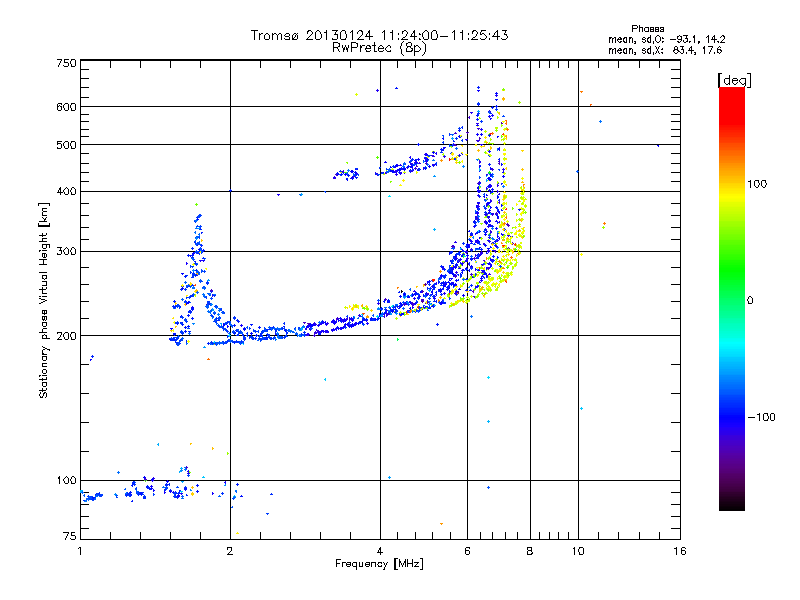Click the subtitle 'RwPretec (8p)'
800x600 pixels.
tap(379, 48)
